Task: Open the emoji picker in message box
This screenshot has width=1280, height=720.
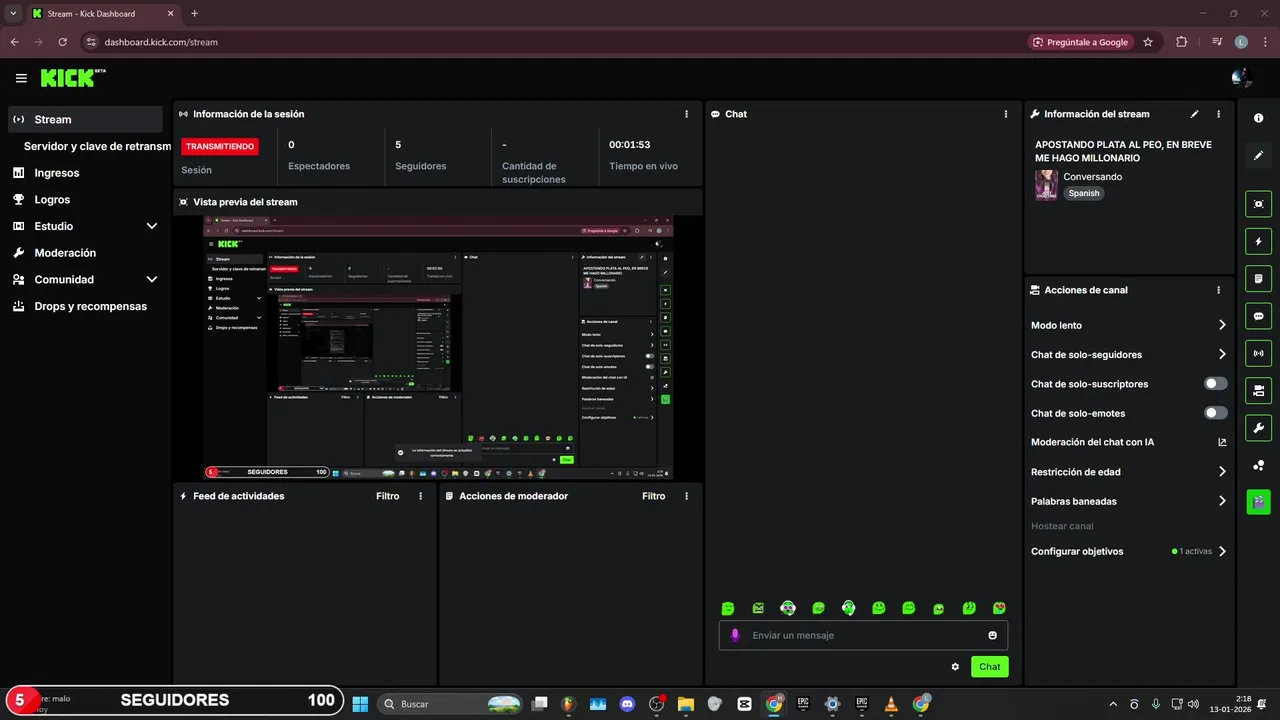Action: tap(992, 635)
